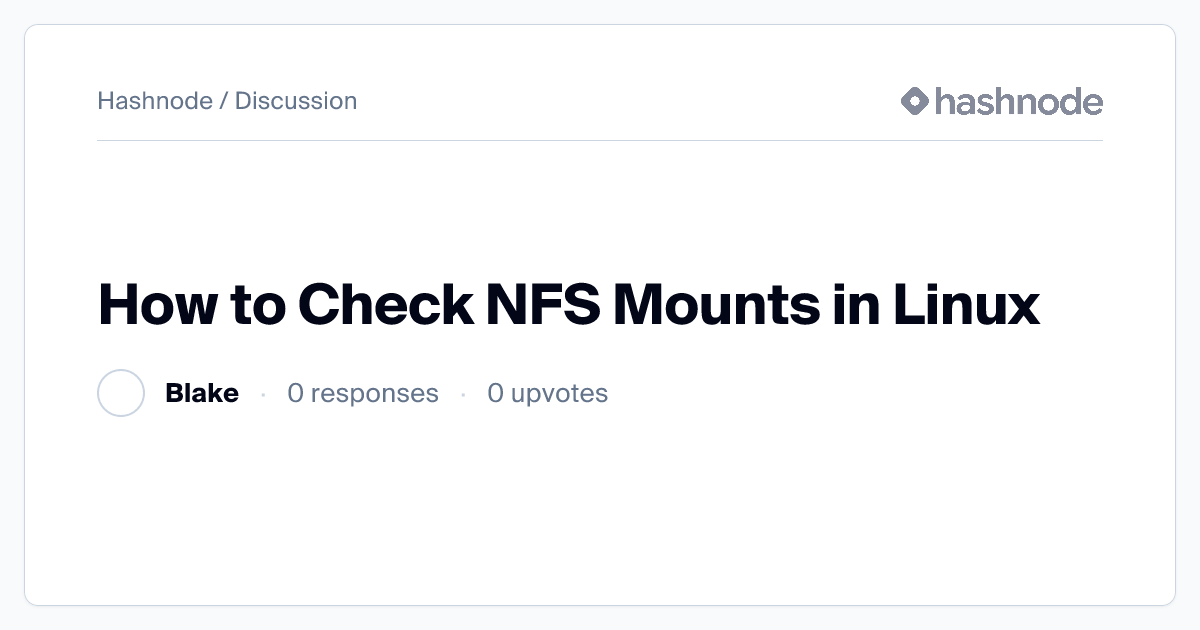
Task: Click the dot separator before 0 upvotes
Action: click(463, 394)
